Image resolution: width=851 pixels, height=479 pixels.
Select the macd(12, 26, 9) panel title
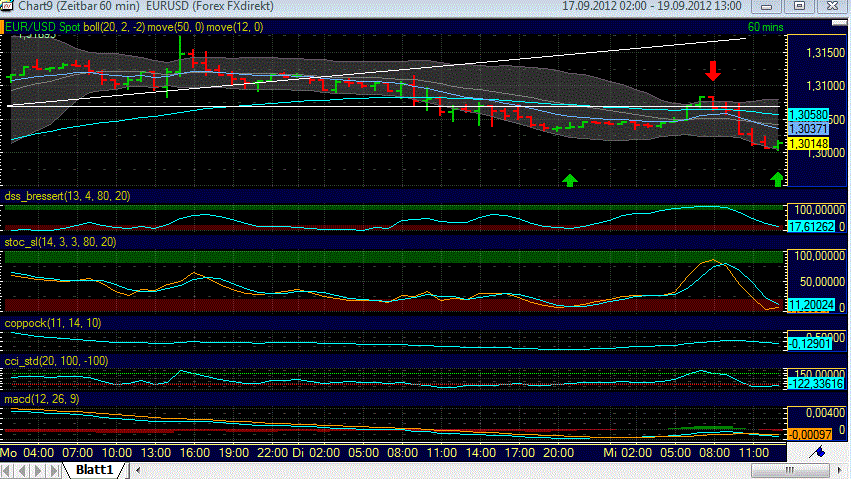tap(42, 399)
